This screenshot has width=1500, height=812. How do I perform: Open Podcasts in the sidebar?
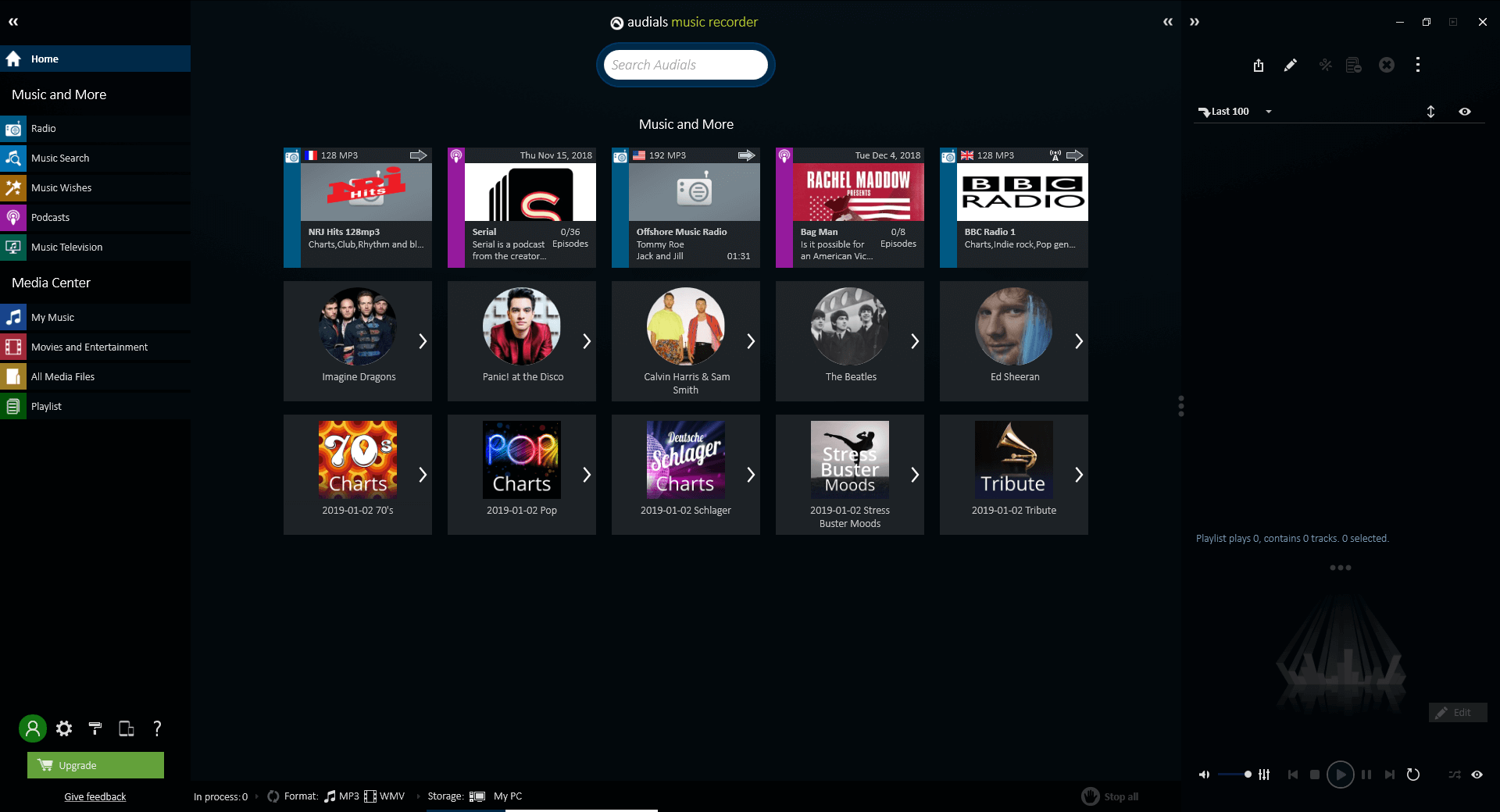[95, 217]
